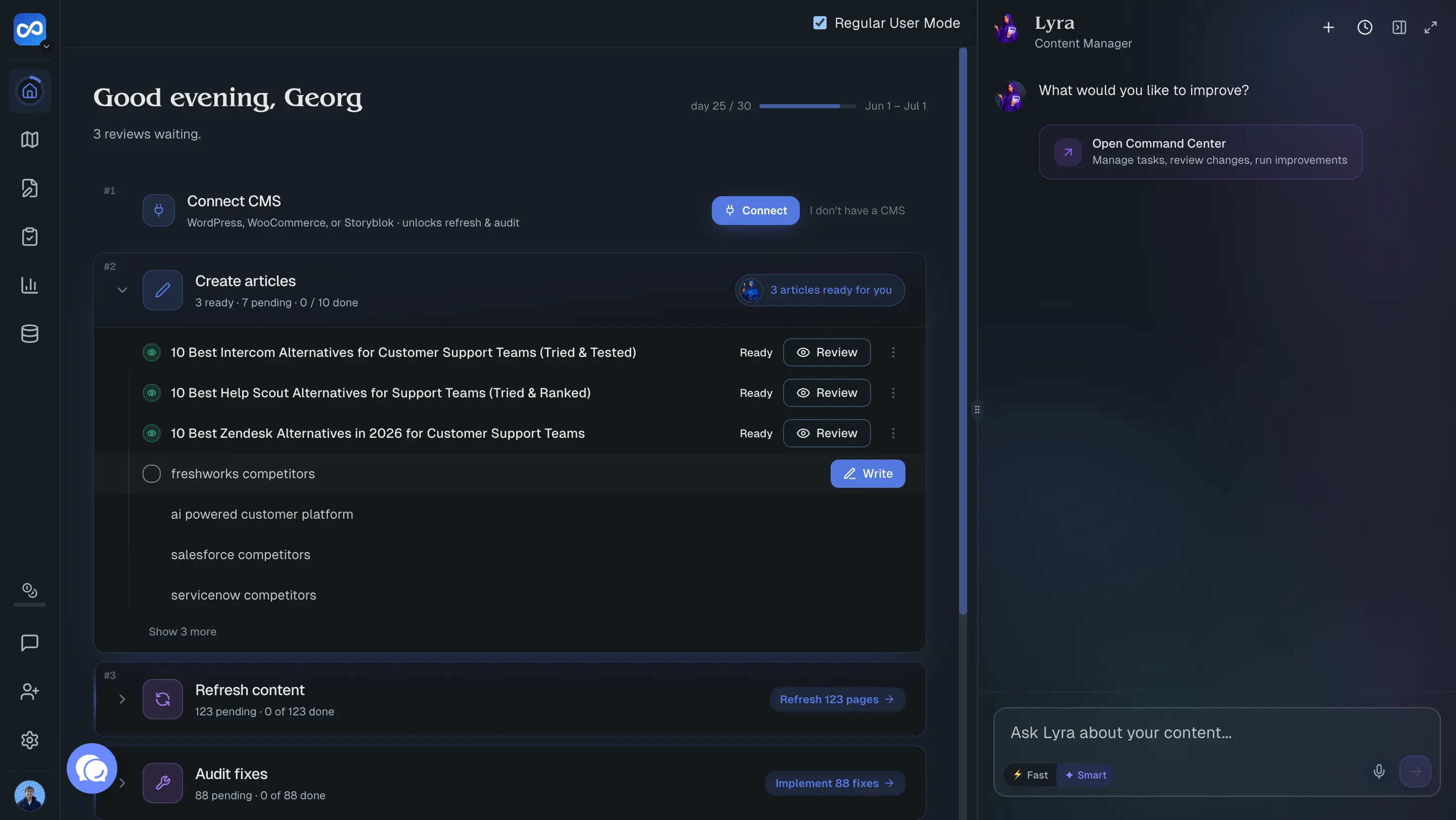Image resolution: width=1456 pixels, height=820 pixels.
Task: Click the Audit fixes wrench icon
Action: [x=163, y=783]
